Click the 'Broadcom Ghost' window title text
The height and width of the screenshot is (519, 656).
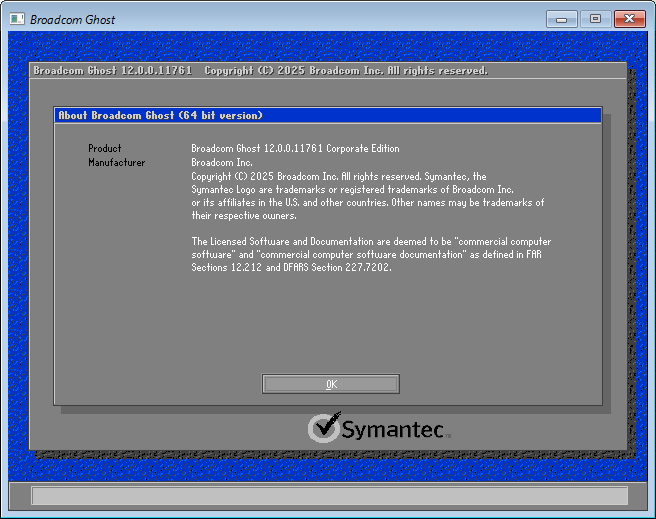[72, 20]
